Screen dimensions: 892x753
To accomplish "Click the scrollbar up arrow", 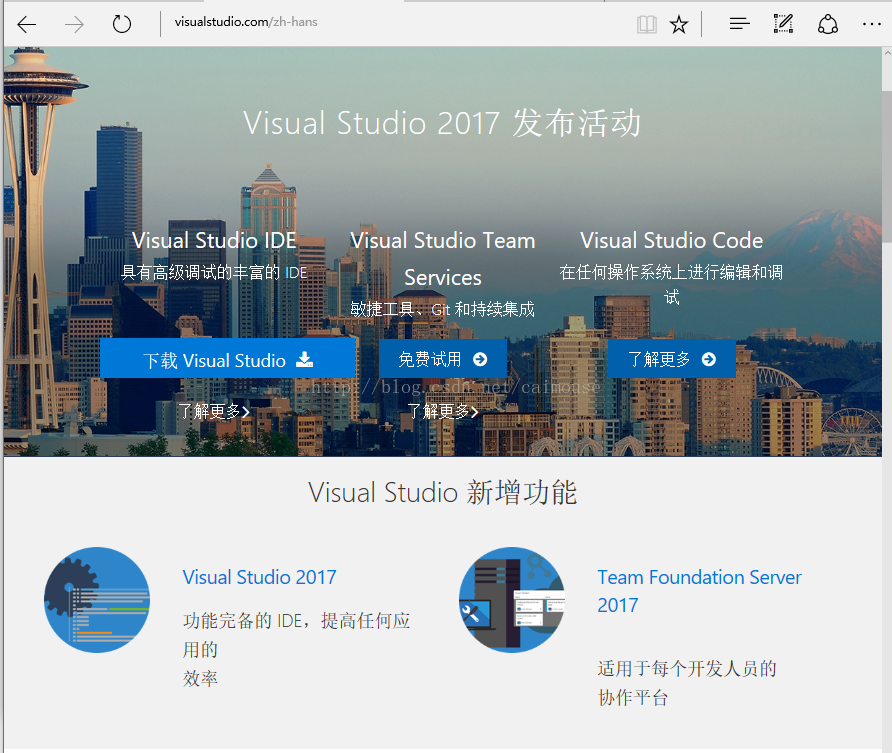I will (887, 53).
